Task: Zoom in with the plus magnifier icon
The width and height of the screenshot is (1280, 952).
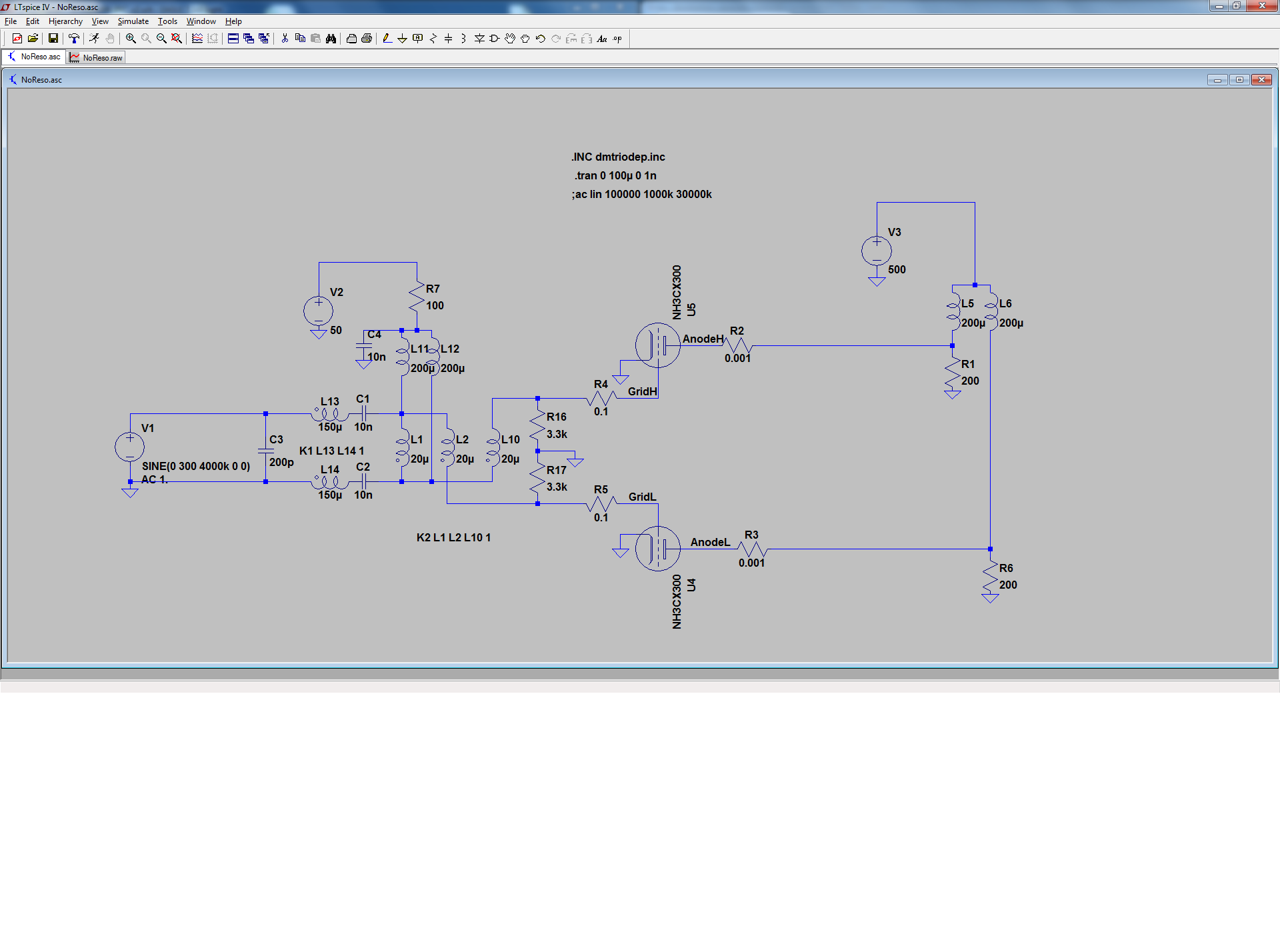Action: point(131,39)
